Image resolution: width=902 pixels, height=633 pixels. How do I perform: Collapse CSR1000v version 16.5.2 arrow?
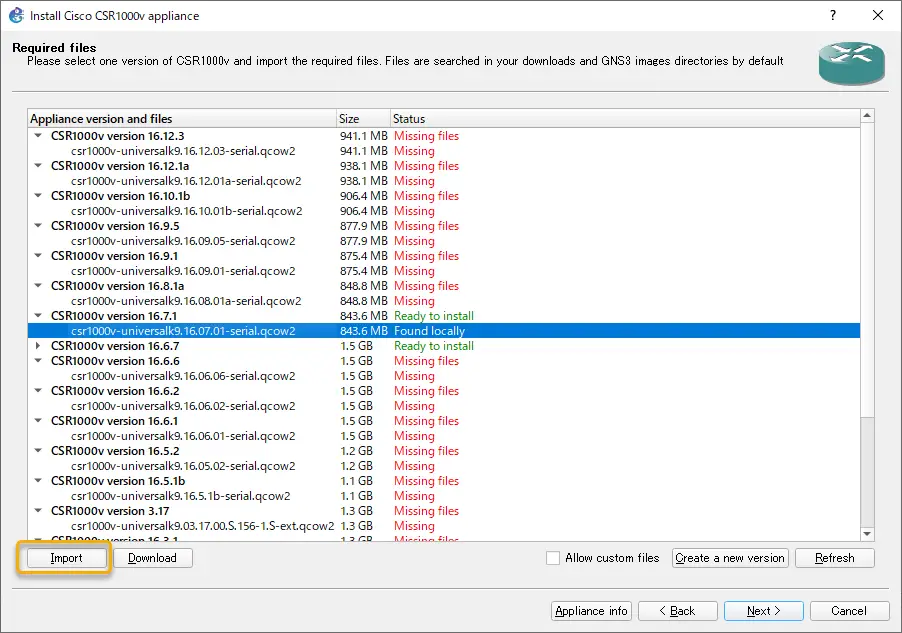(x=38, y=451)
